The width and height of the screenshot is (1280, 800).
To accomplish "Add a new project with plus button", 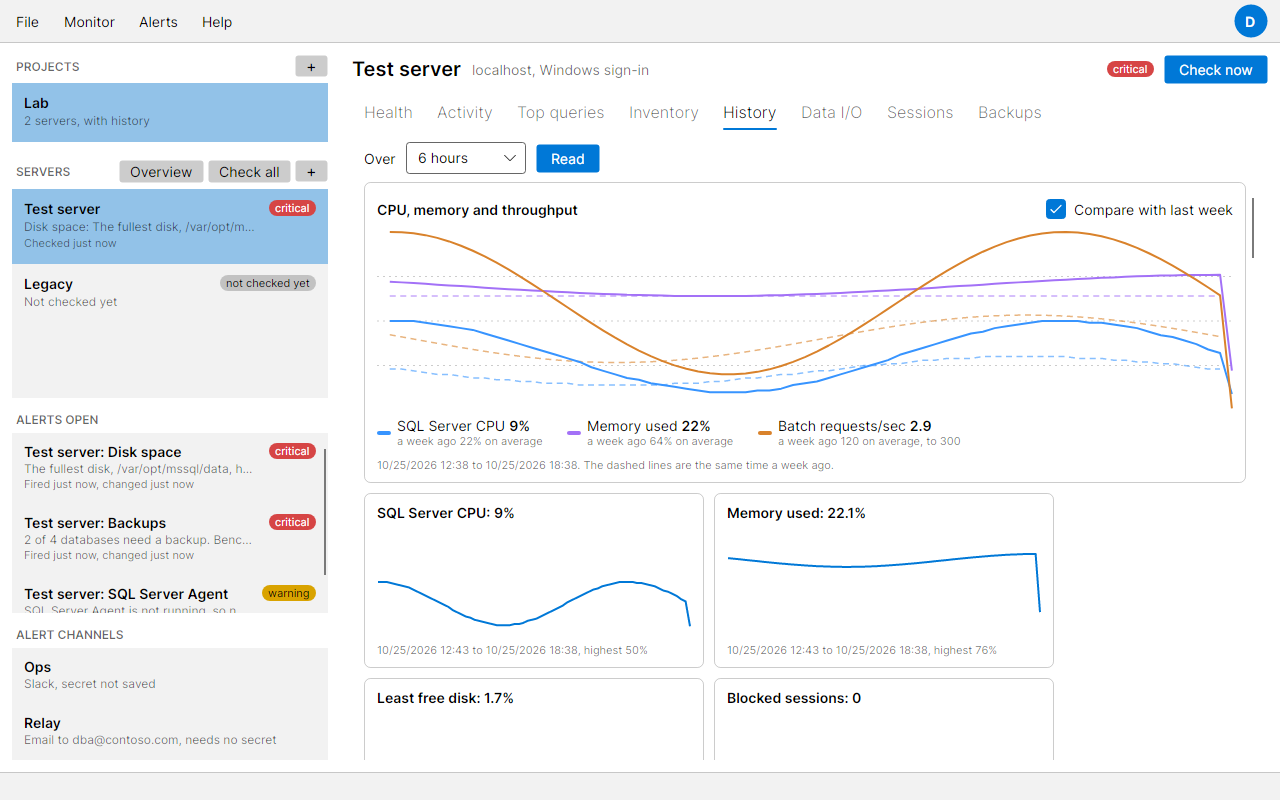I will pyautogui.click(x=311, y=67).
